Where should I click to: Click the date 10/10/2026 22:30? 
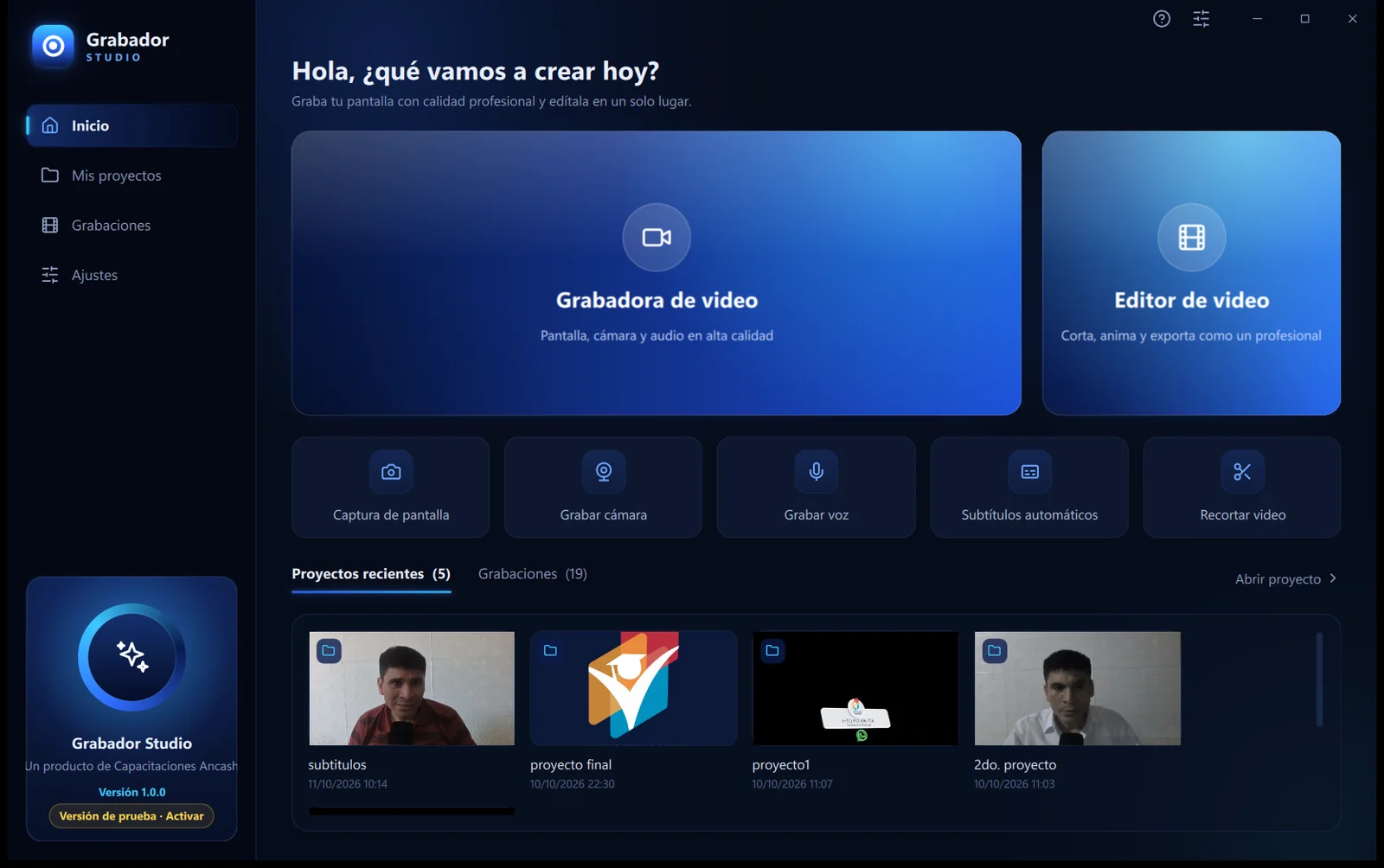coord(573,784)
